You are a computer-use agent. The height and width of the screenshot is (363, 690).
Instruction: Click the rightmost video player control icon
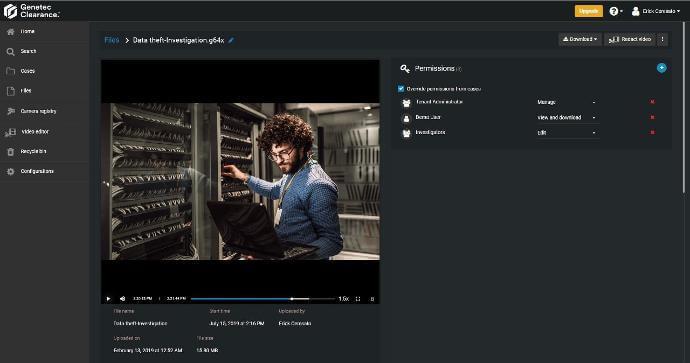point(372,299)
